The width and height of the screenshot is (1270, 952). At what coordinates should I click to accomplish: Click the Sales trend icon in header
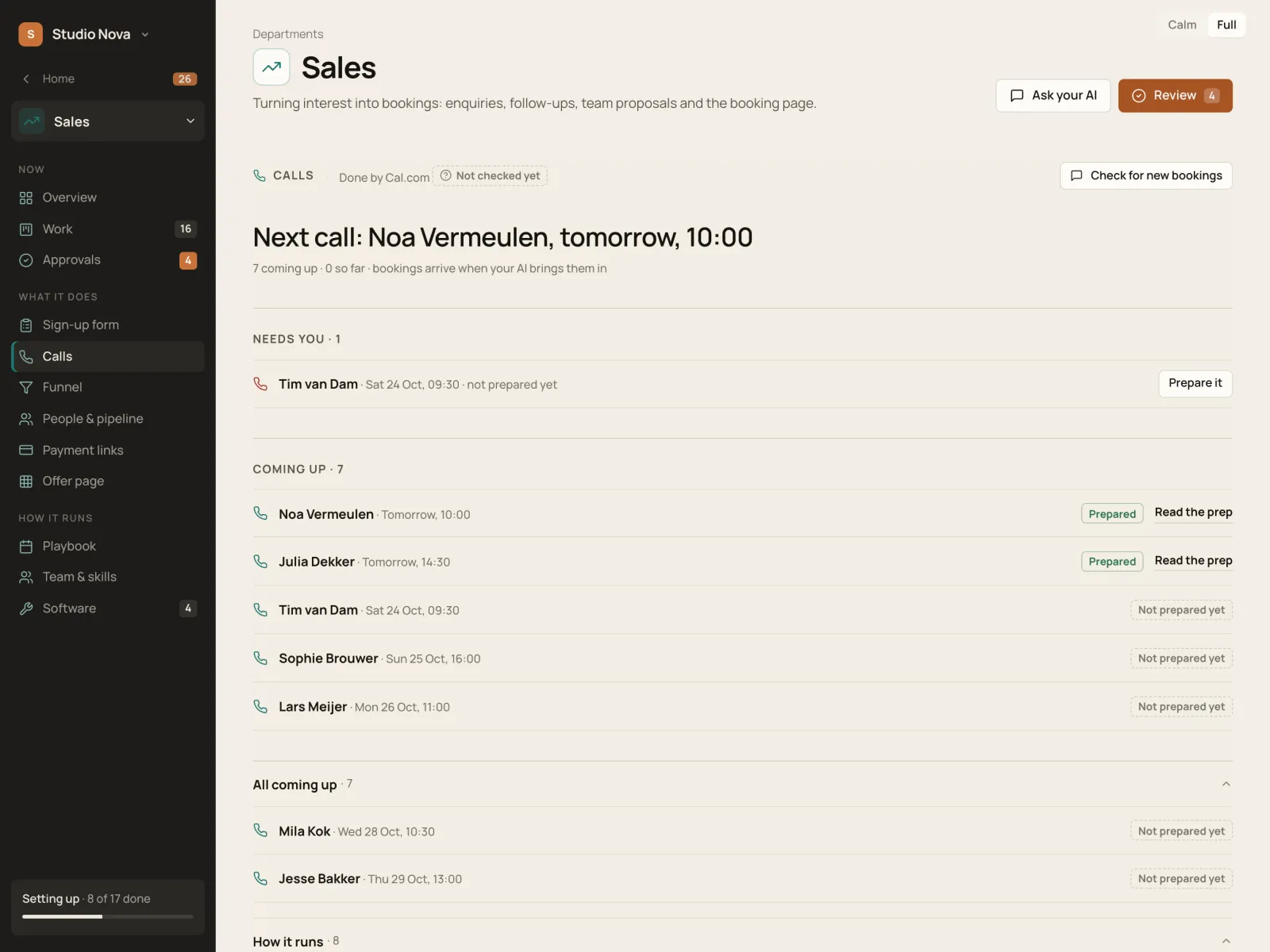[271, 67]
